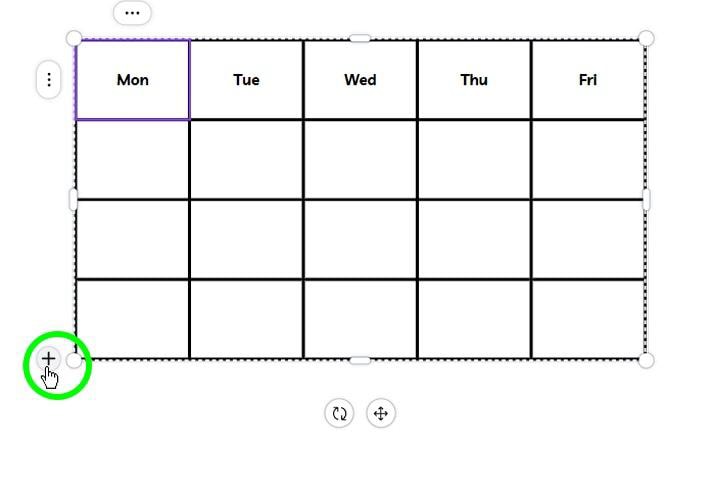This screenshot has width=703, height=491.
Task: Click the plus icon to add row
Action: tap(48, 358)
